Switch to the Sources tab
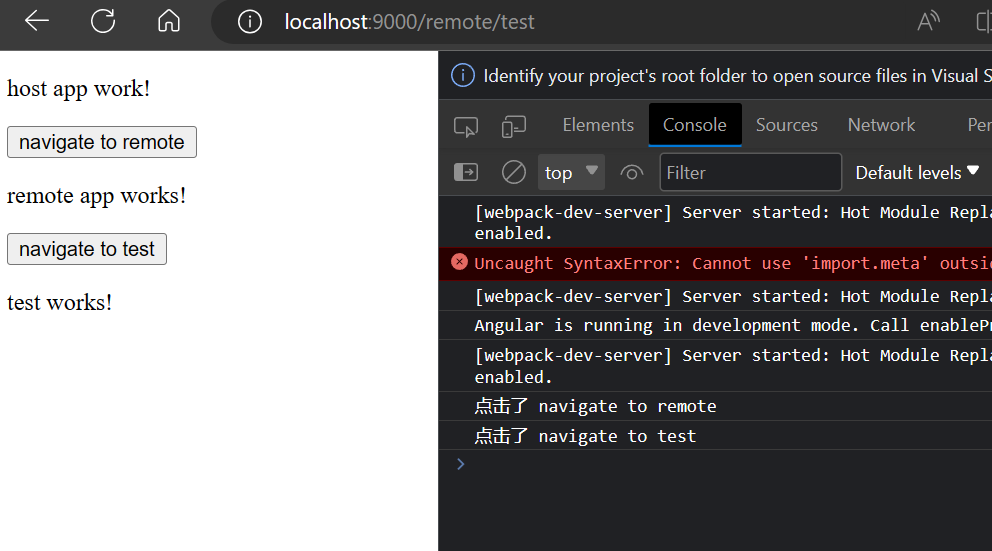 (x=786, y=125)
